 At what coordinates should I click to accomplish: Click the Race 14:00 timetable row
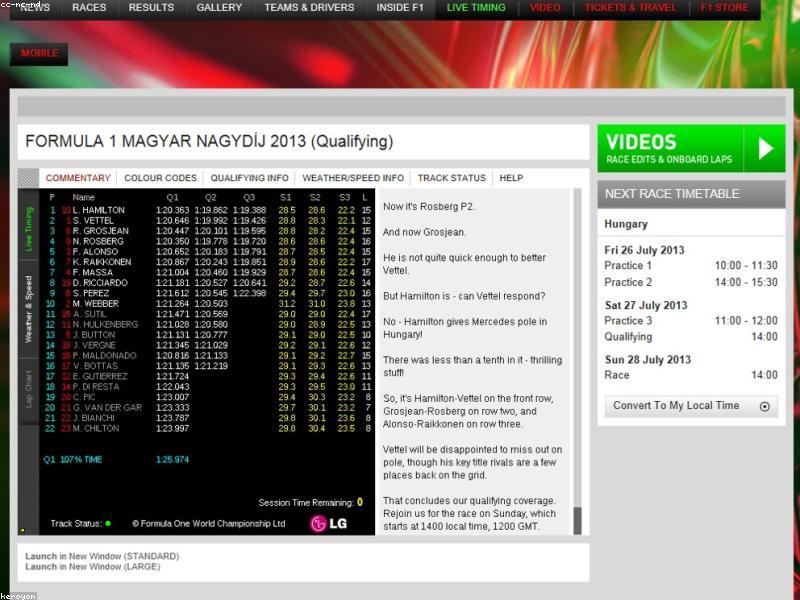(x=691, y=375)
